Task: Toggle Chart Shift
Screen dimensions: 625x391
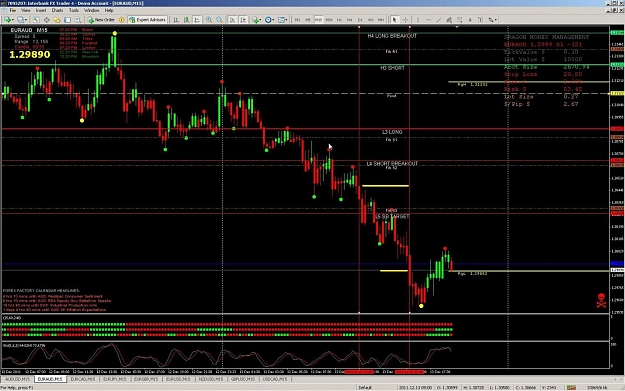Action: click(x=243, y=20)
